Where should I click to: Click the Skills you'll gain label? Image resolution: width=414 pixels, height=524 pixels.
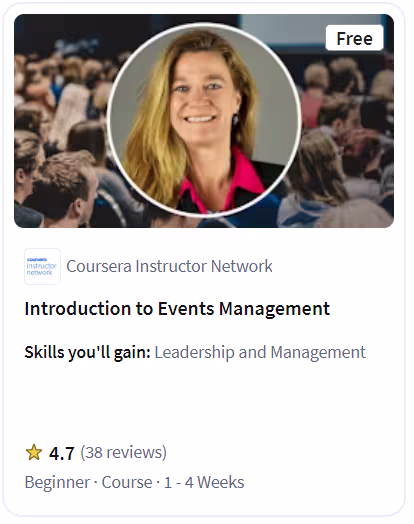[x=88, y=353]
